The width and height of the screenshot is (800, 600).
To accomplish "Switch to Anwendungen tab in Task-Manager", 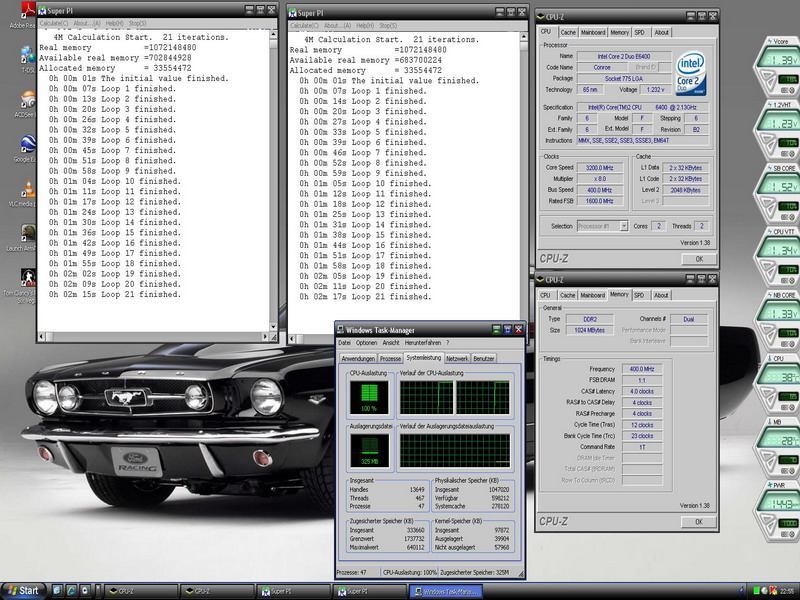I will click(x=358, y=359).
